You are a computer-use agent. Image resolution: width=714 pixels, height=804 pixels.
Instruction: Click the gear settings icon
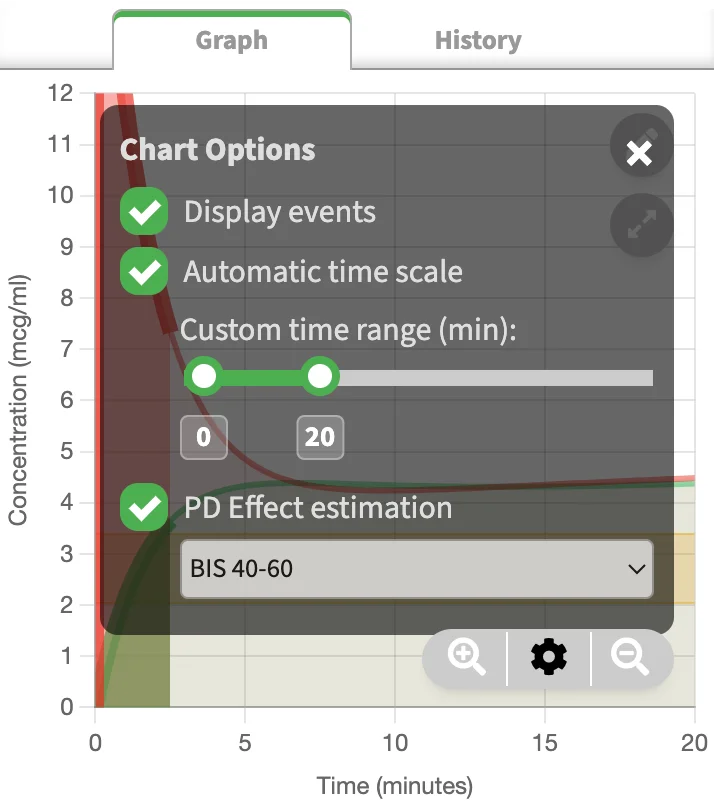coord(548,657)
